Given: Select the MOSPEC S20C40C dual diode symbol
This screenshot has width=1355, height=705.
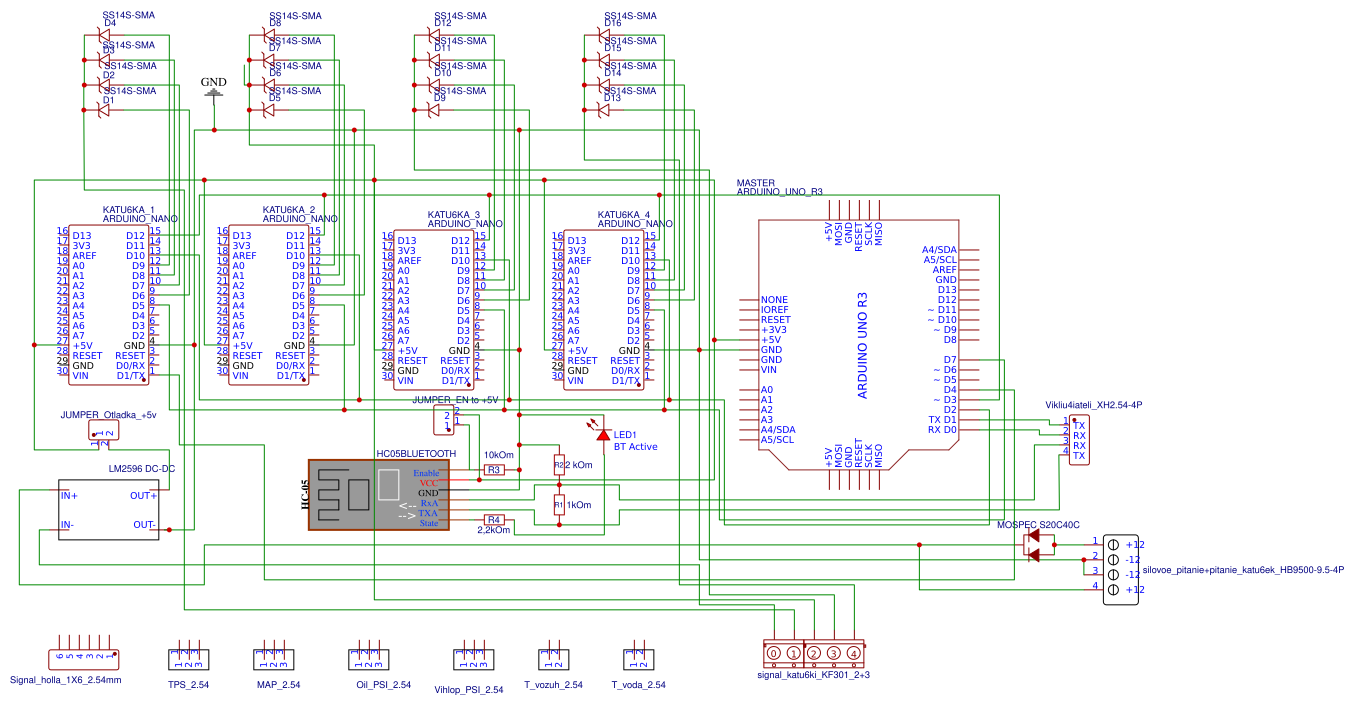Looking at the screenshot, I should tap(1040, 543).
